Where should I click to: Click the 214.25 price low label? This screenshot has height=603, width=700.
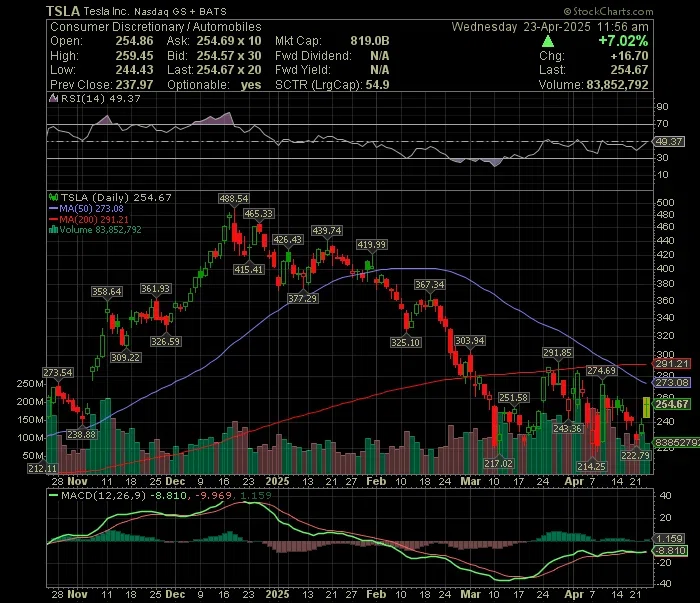click(x=592, y=466)
